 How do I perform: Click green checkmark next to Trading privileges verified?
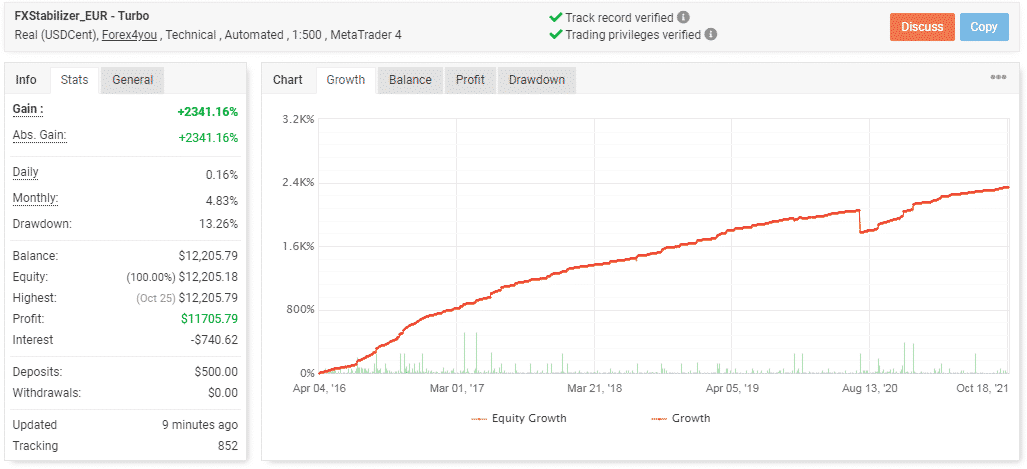(x=555, y=34)
